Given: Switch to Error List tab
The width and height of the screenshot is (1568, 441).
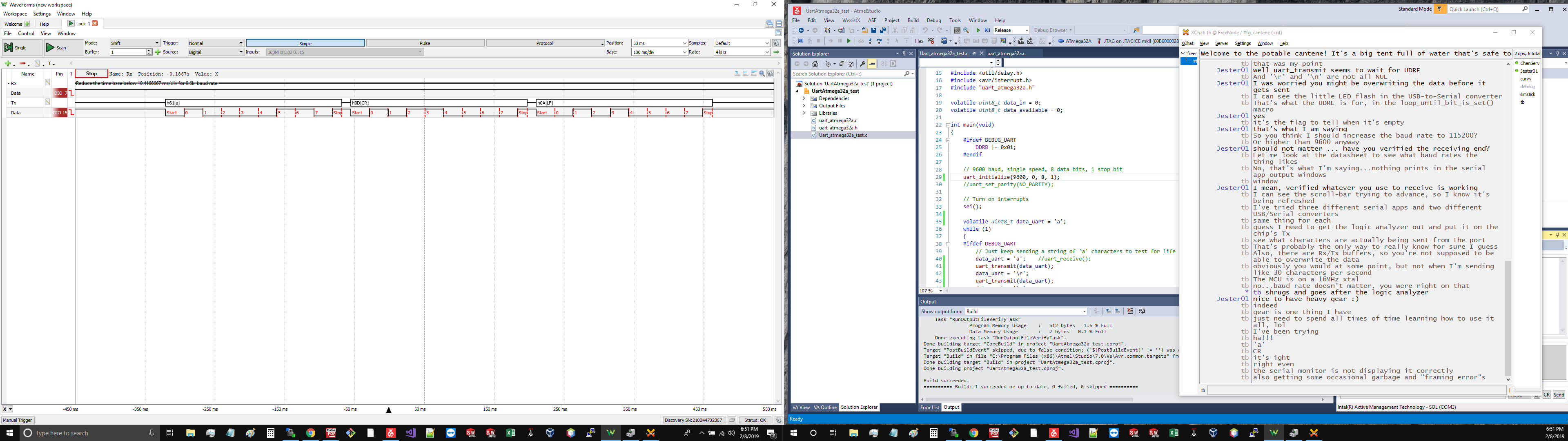Looking at the screenshot, I should 929,408.
